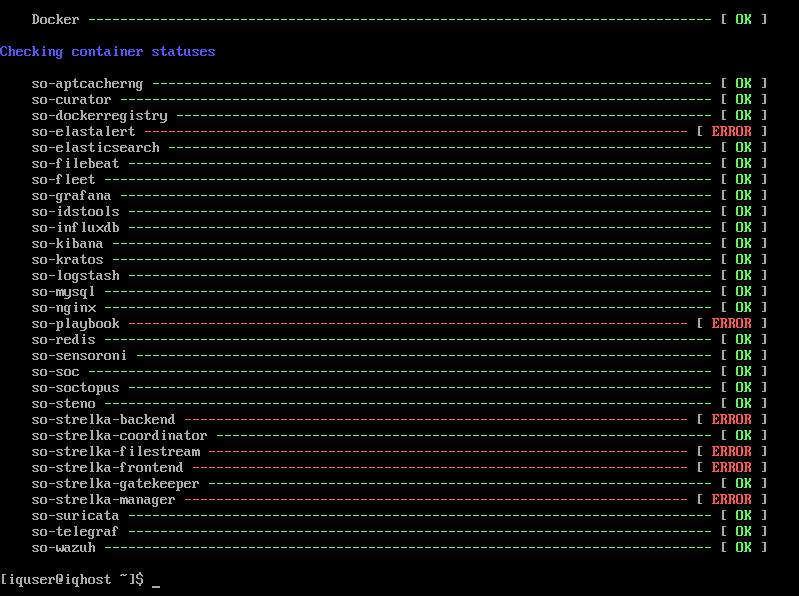Viewport: 799px width, 597px height.
Task: Click the ERROR status for so-strelka-manager
Action: pos(731,500)
